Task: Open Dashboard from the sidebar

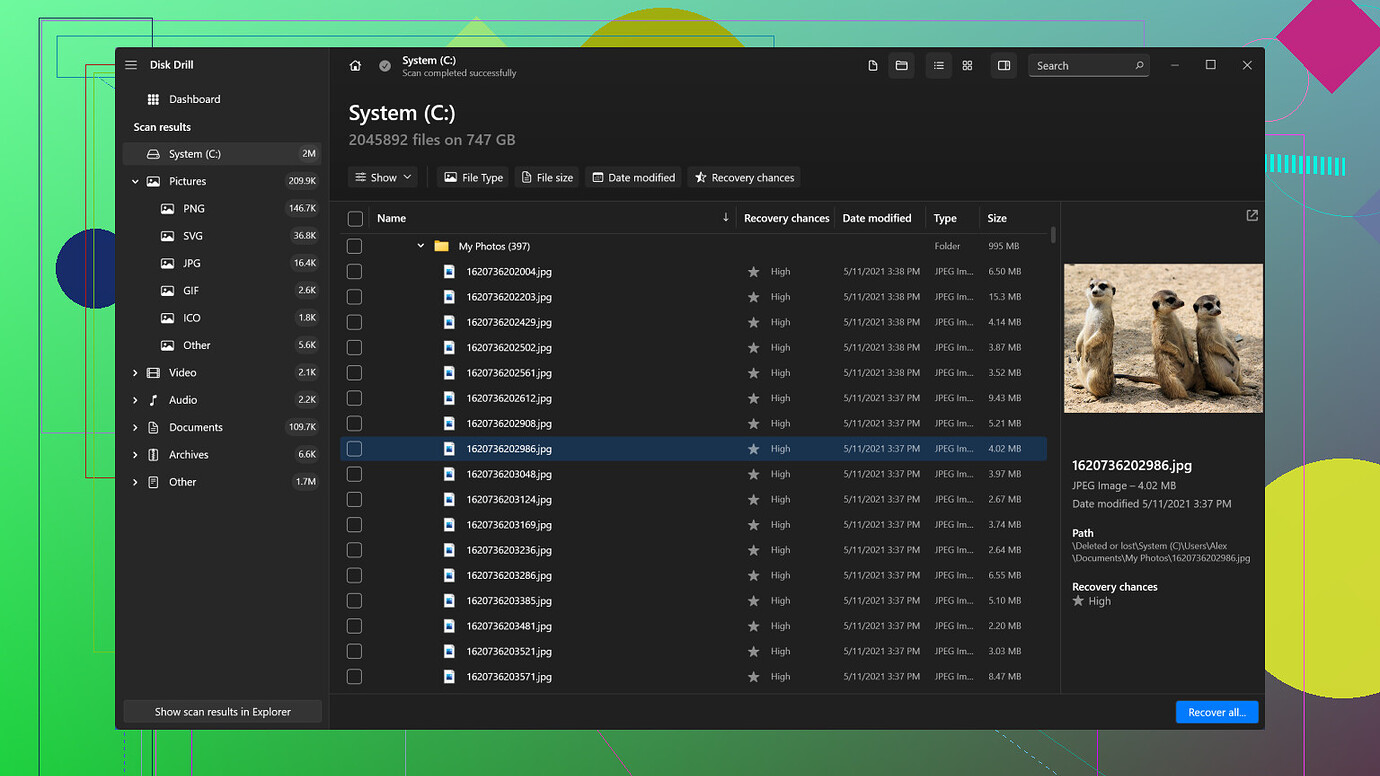Action: [194, 100]
